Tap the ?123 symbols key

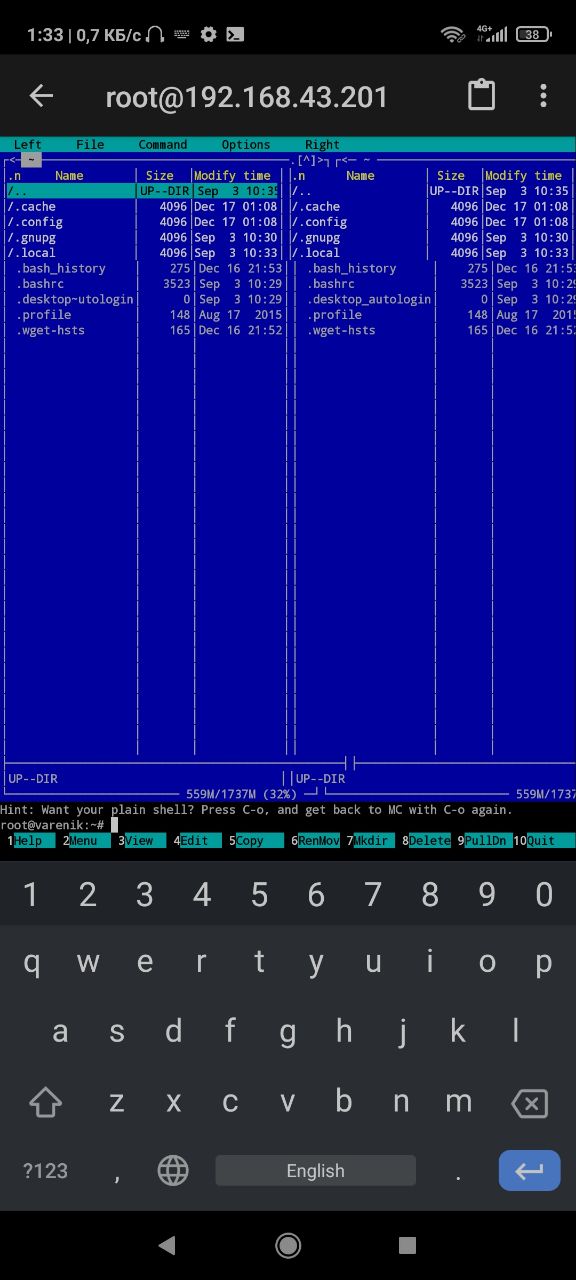(45, 1170)
